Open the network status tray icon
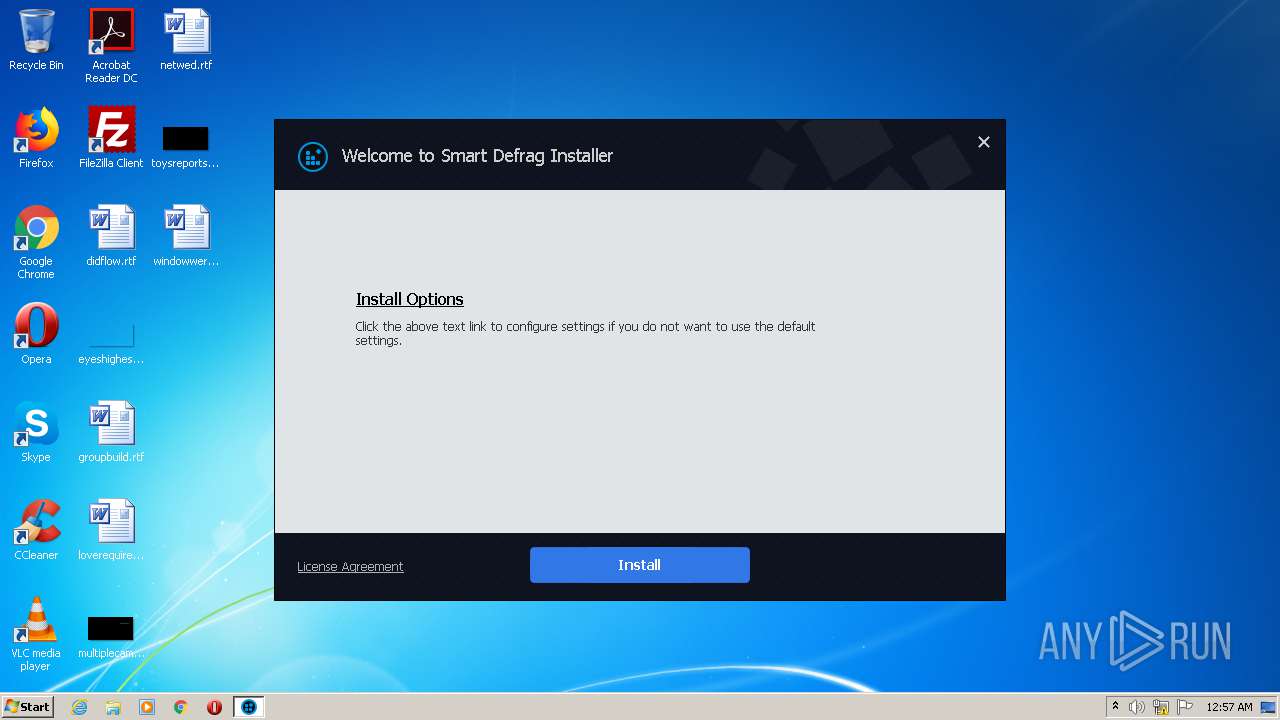Viewport: 1280px width, 720px height. pos(1161,707)
